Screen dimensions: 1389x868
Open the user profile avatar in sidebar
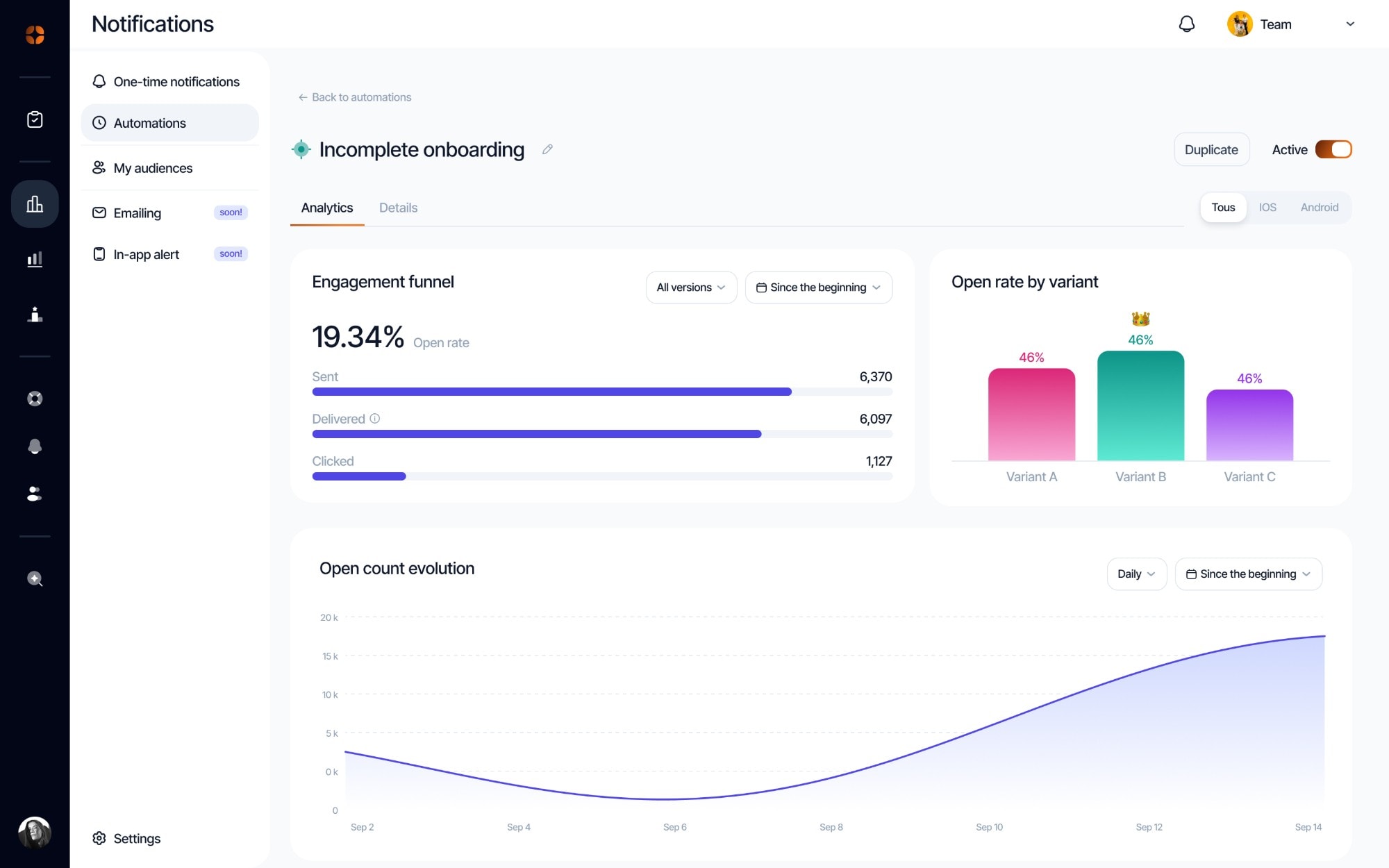[x=35, y=833]
